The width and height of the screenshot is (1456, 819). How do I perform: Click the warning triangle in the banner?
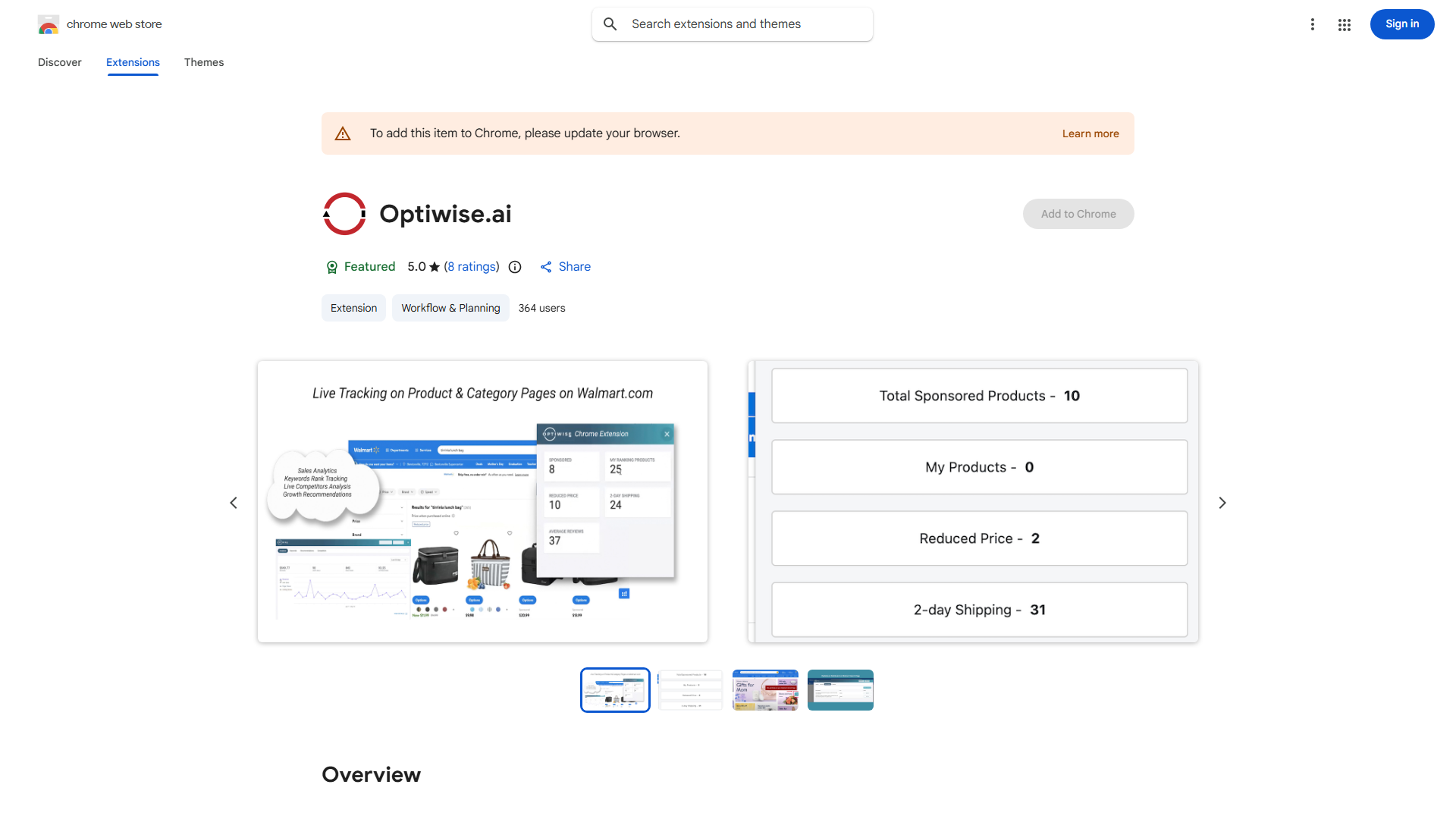coord(343,133)
